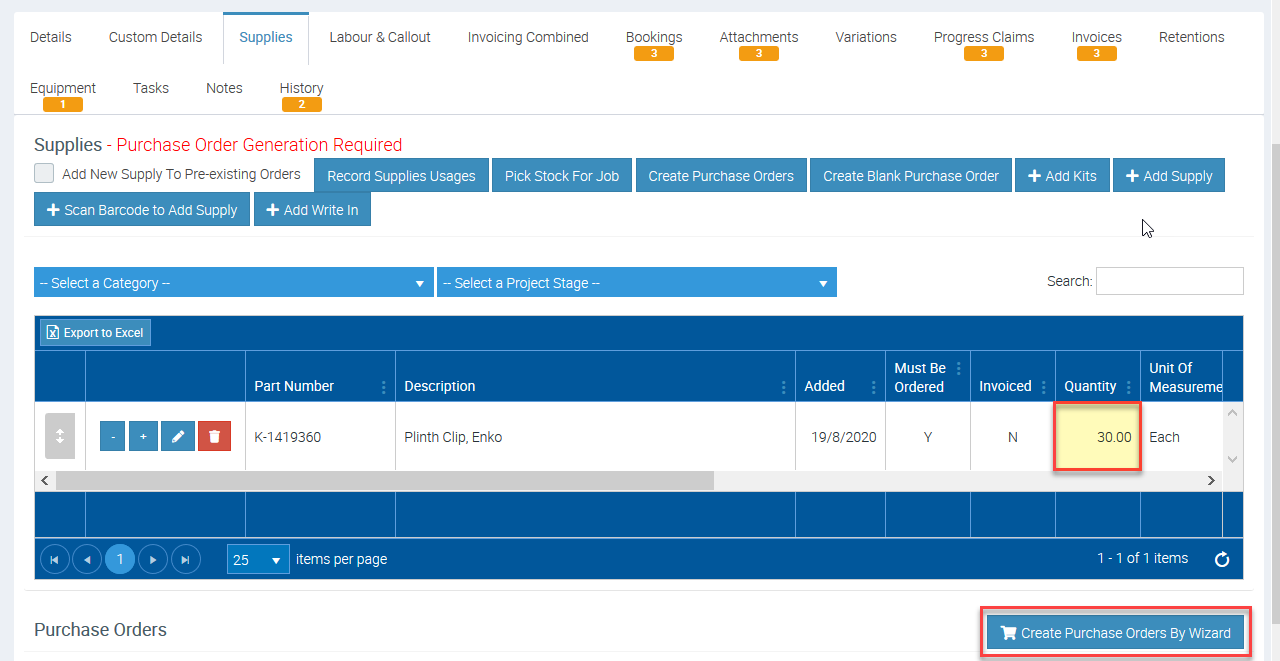
Task: Focus the Search input field
Action: coord(1169,281)
